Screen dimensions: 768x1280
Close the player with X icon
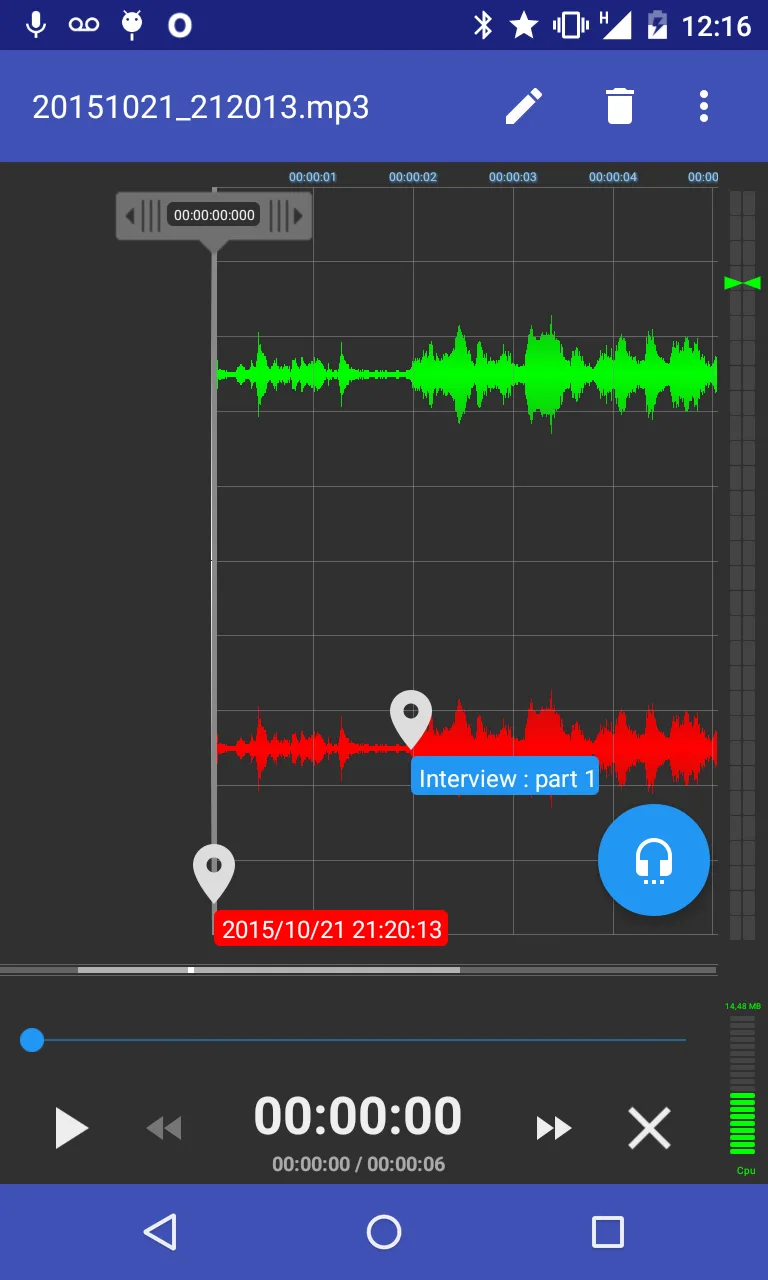click(x=649, y=1128)
